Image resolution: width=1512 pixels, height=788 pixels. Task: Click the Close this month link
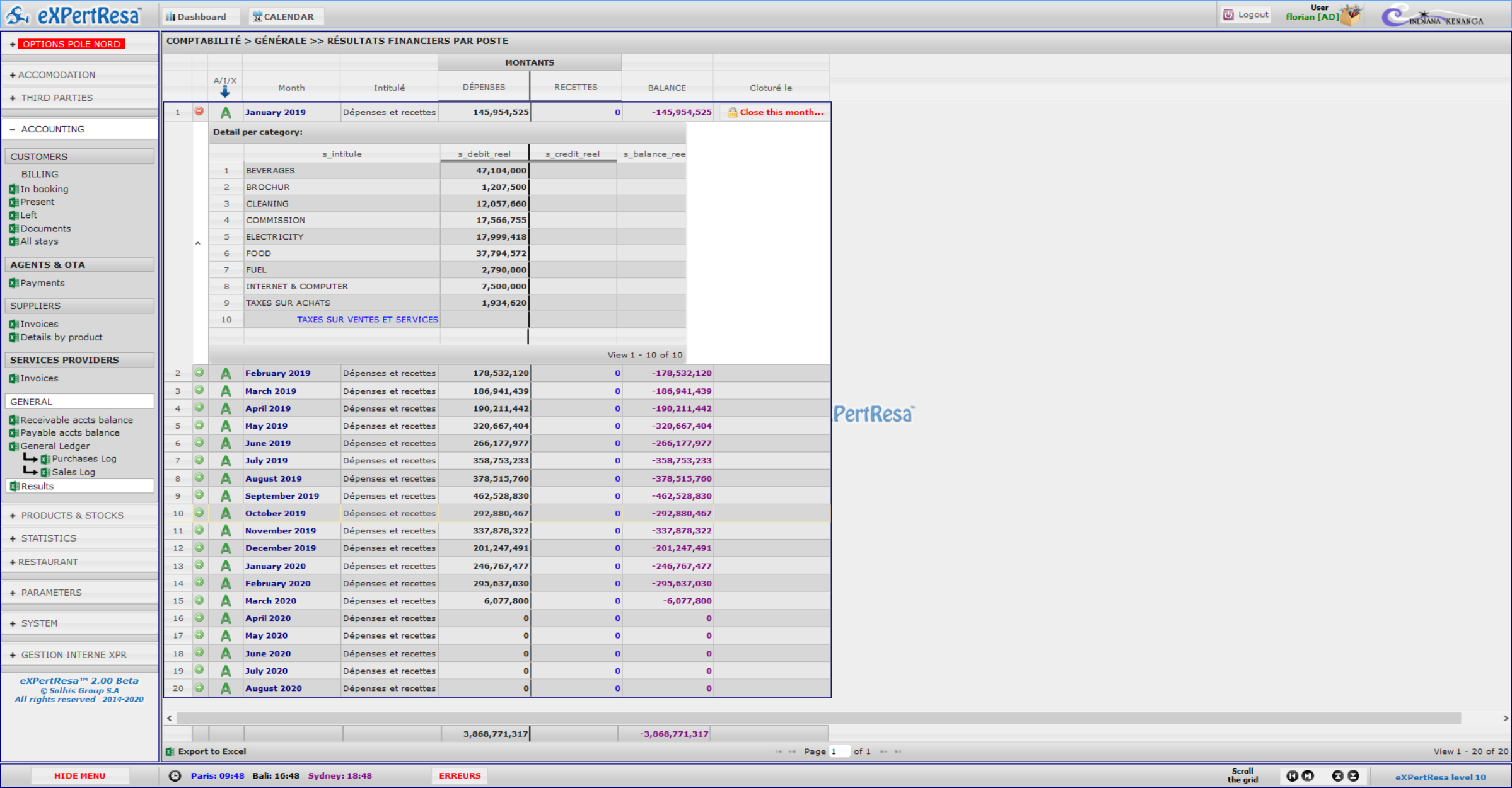point(781,112)
